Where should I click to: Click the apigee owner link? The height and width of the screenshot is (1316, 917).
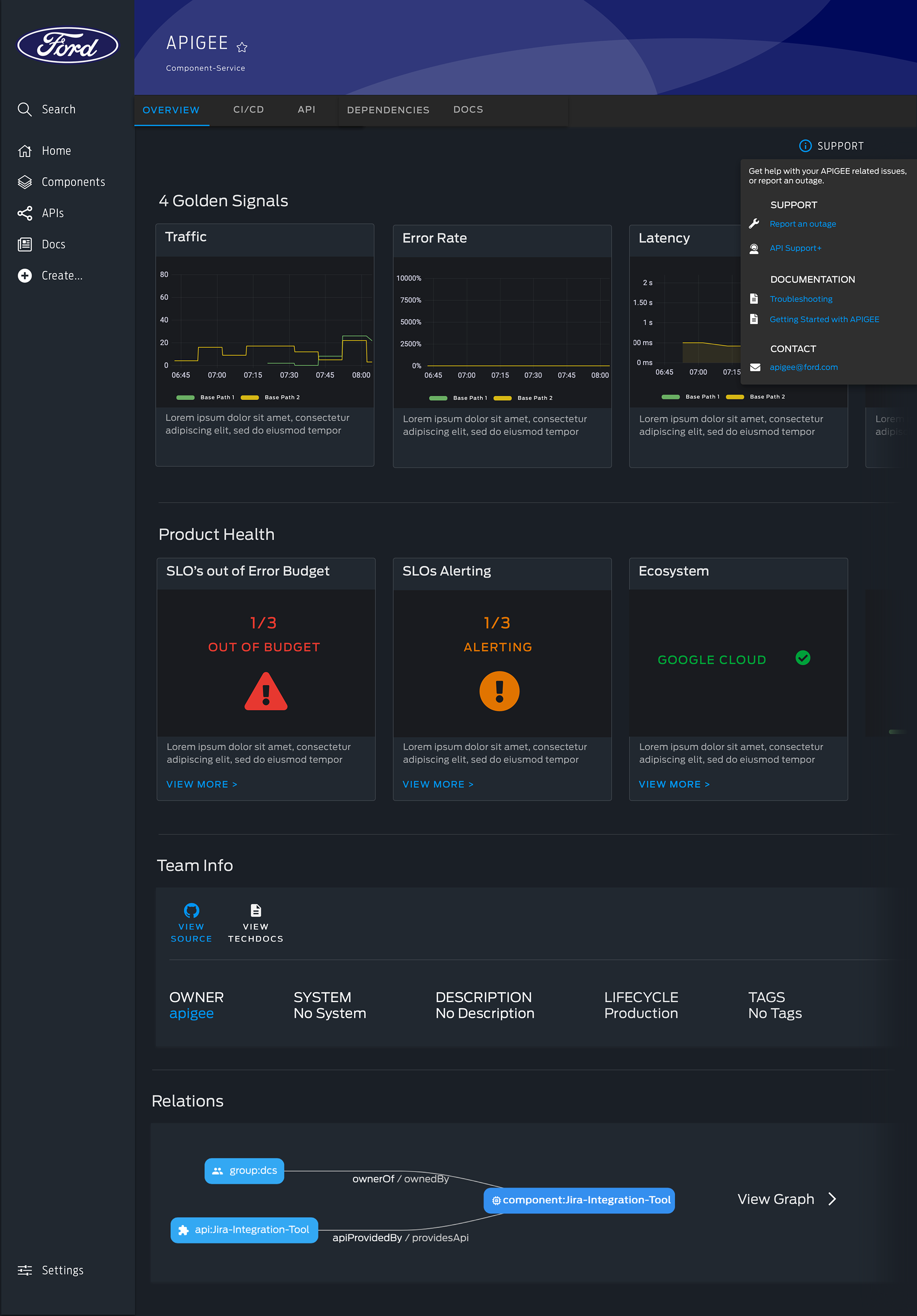tap(192, 1013)
